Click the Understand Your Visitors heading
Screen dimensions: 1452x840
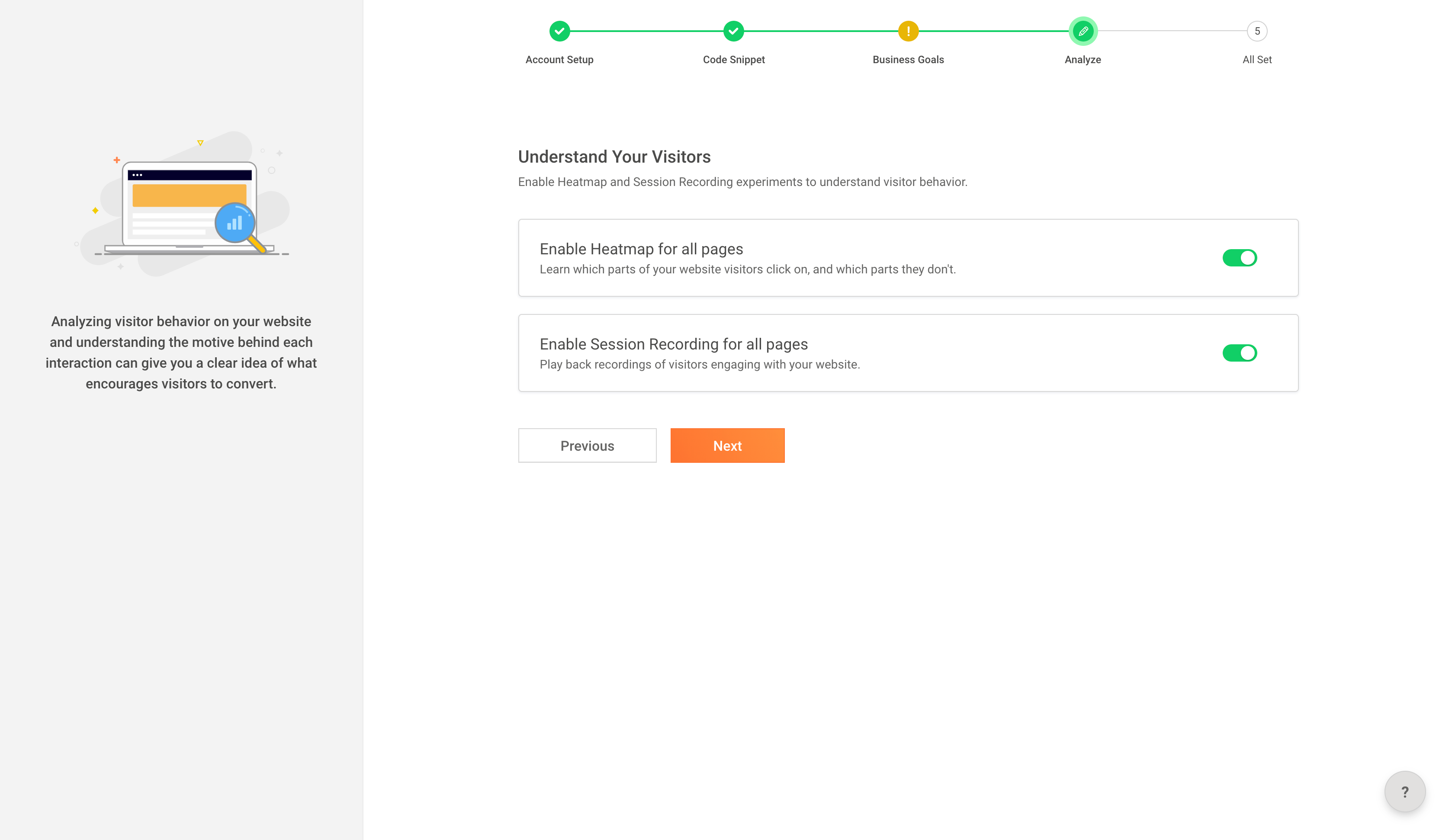click(x=614, y=157)
